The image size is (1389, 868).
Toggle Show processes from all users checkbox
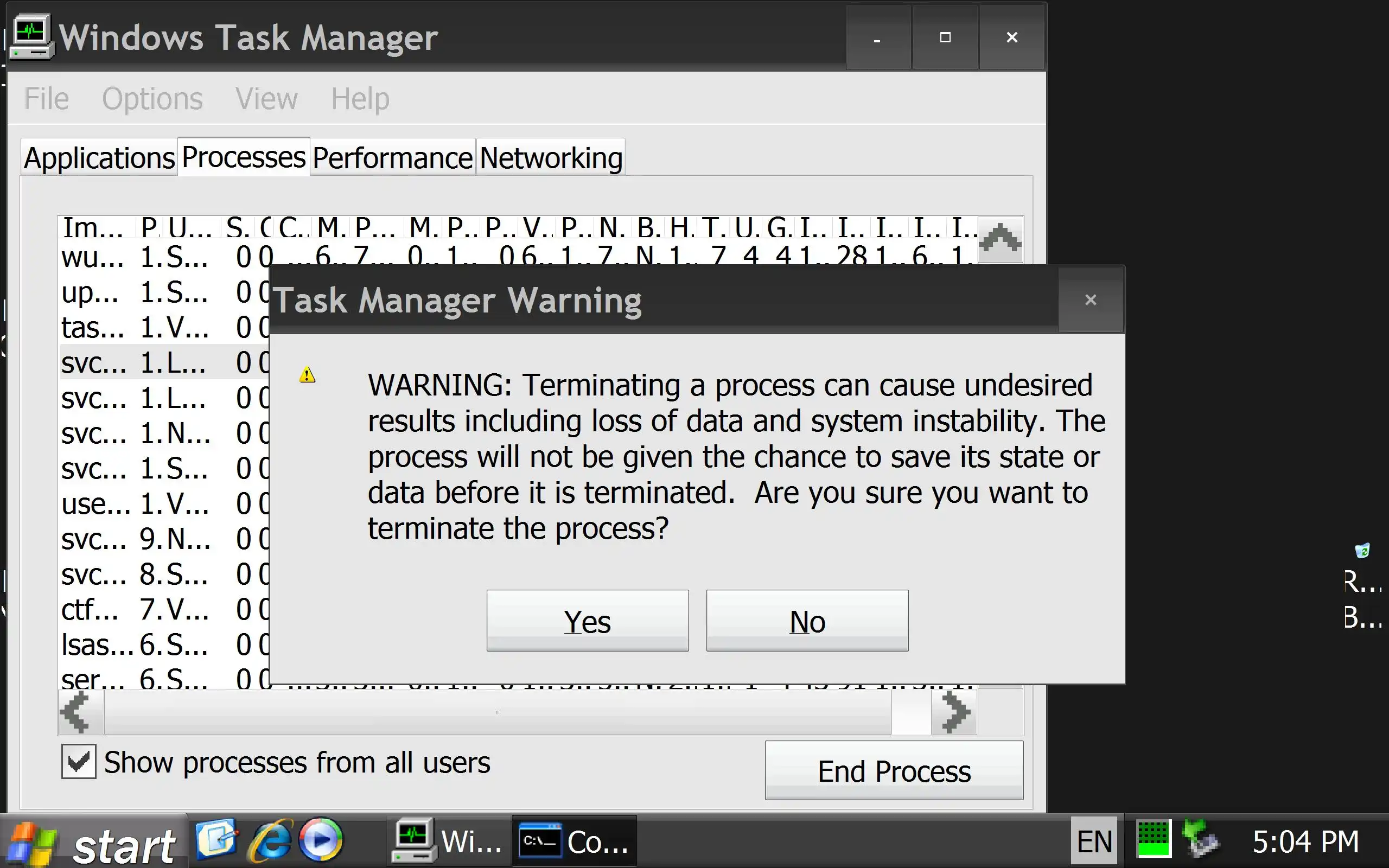[79, 762]
